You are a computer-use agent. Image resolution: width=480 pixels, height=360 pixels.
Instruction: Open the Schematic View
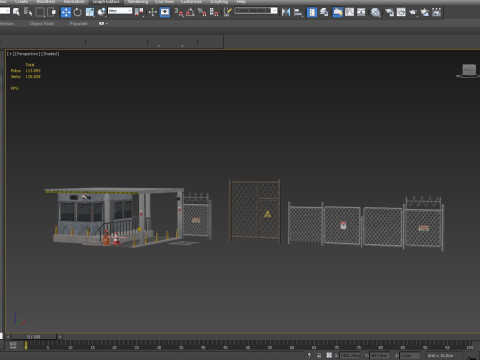click(x=361, y=12)
